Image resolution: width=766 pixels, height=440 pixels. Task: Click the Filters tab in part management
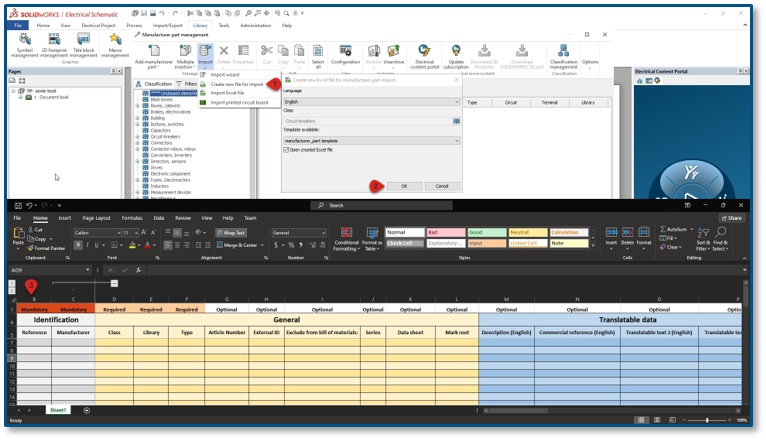click(187, 84)
